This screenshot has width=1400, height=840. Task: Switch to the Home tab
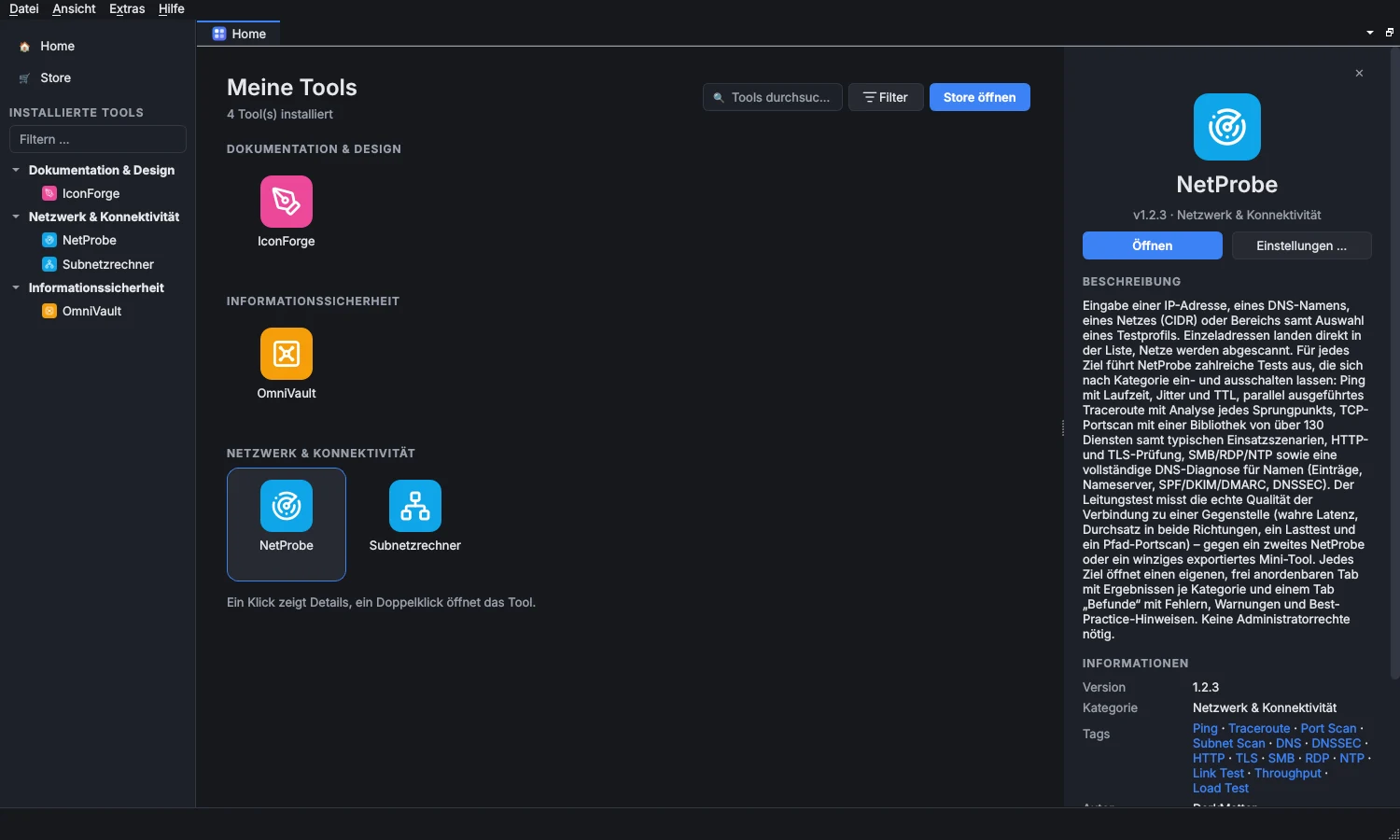[239, 34]
